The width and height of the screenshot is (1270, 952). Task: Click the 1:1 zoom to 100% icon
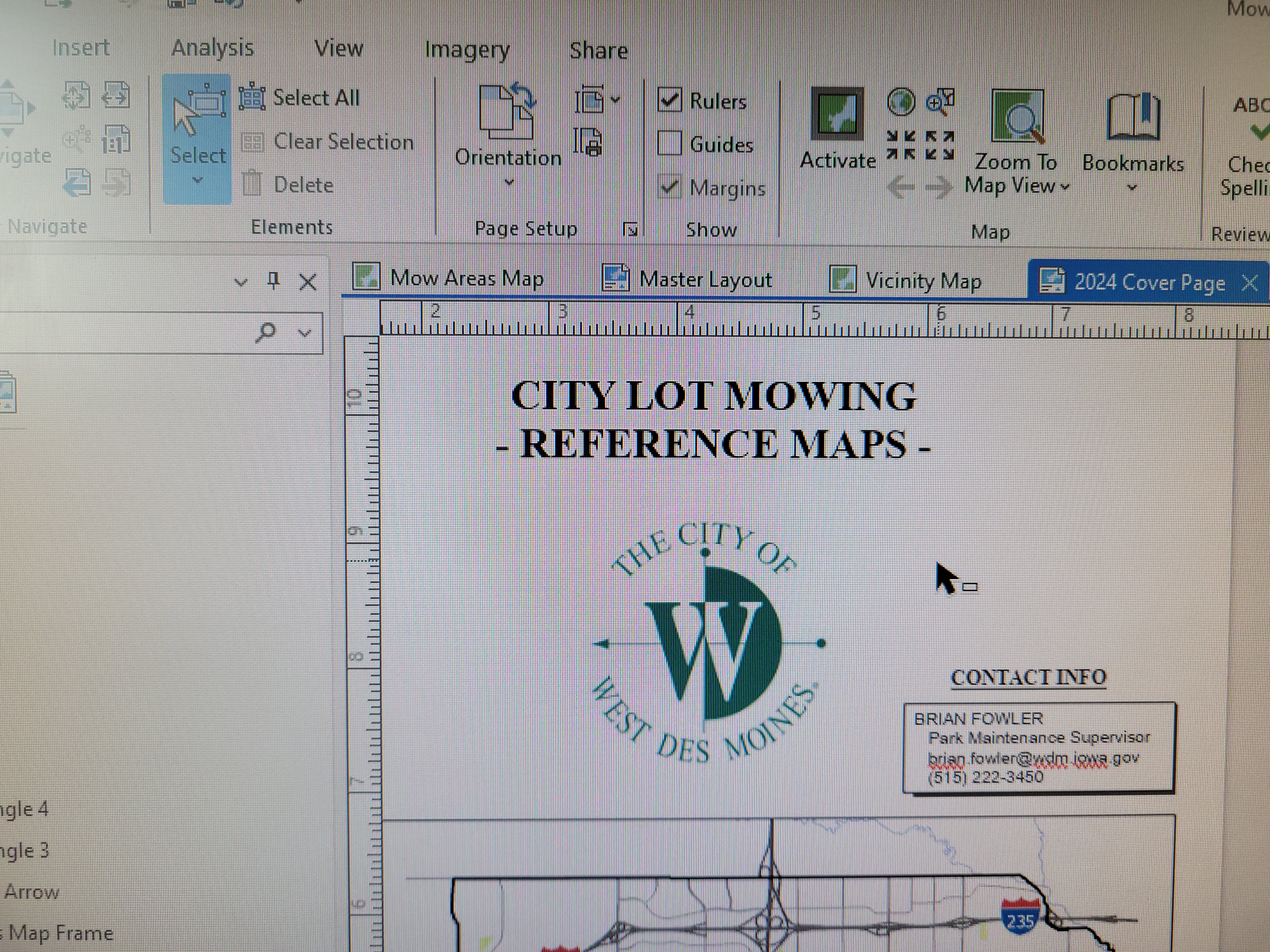tap(116, 139)
